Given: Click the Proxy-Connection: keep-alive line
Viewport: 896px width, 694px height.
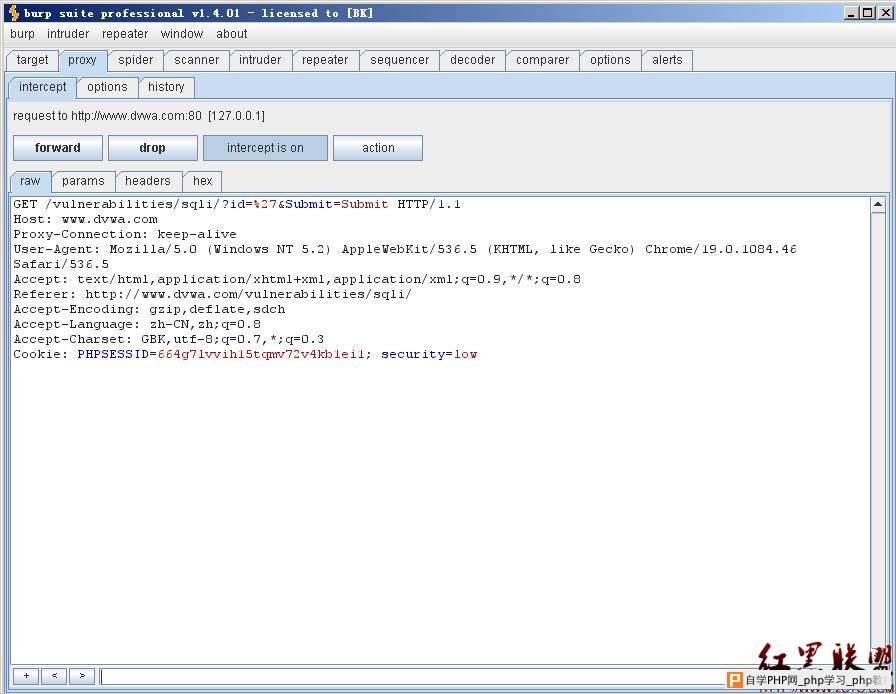Looking at the screenshot, I should (x=125, y=234).
